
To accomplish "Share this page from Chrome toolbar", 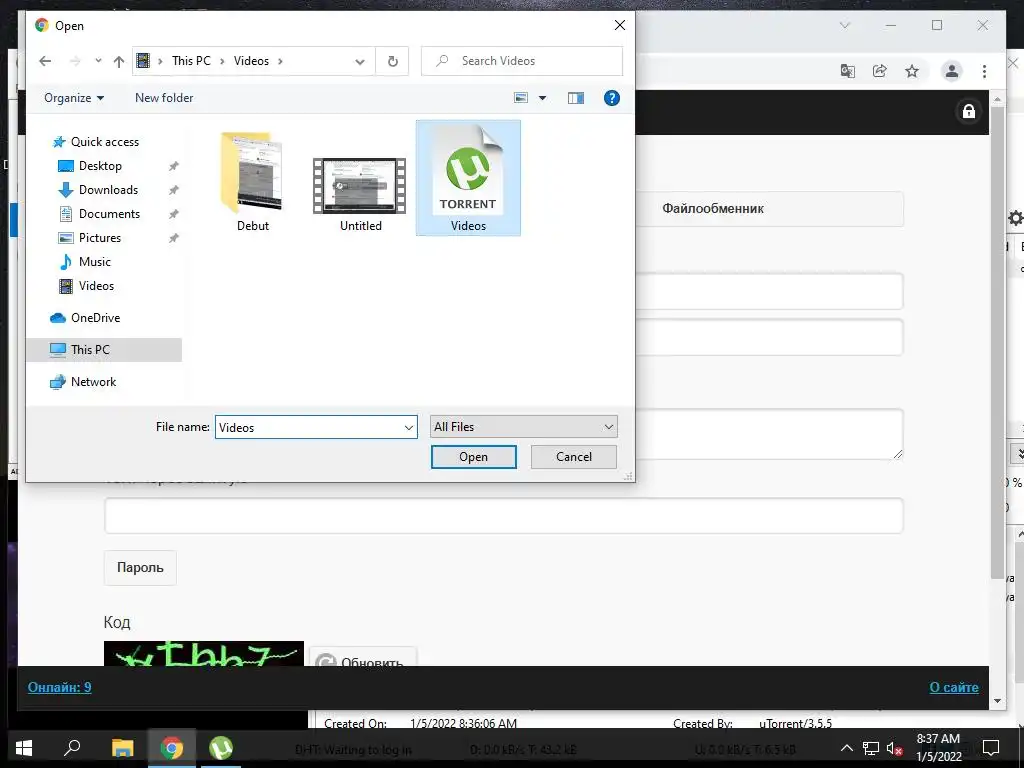I will click(880, 71).
